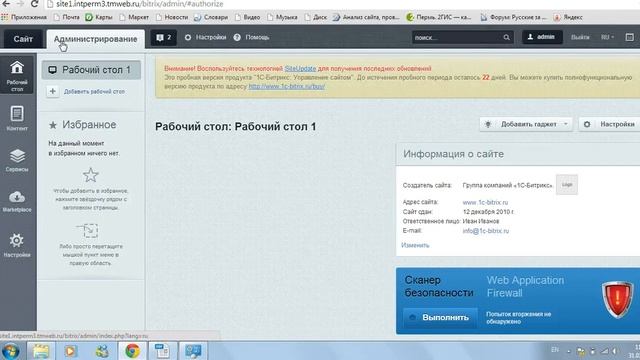Open the Контент sidebar section
The width and height of the screenshot is (640, 360).
click(17, 118)
